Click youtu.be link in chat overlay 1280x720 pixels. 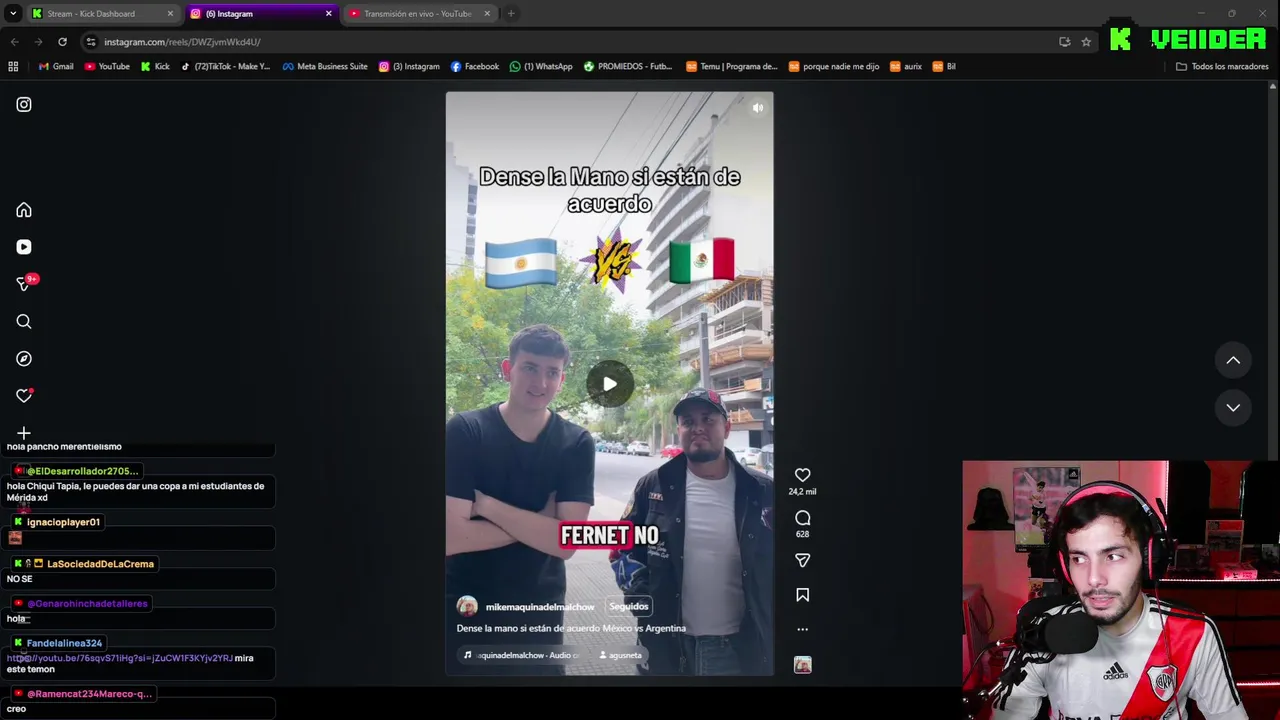(x=120, y=658)
